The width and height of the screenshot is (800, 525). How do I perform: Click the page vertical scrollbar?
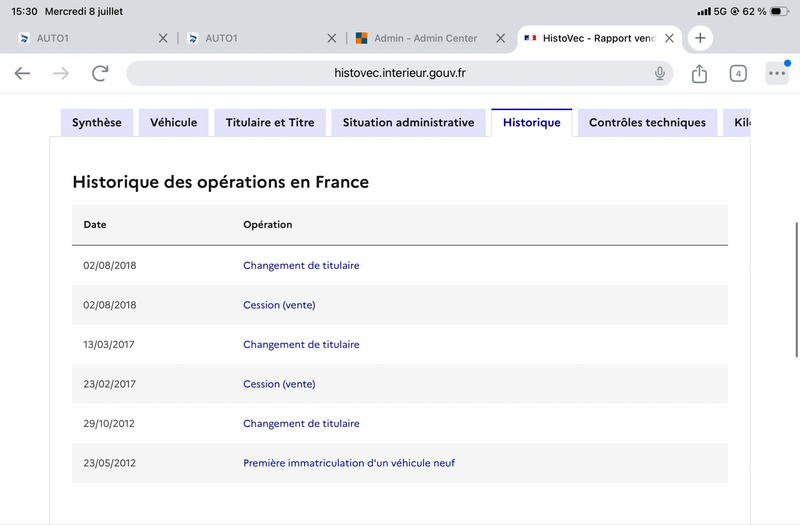pos(796,290)
